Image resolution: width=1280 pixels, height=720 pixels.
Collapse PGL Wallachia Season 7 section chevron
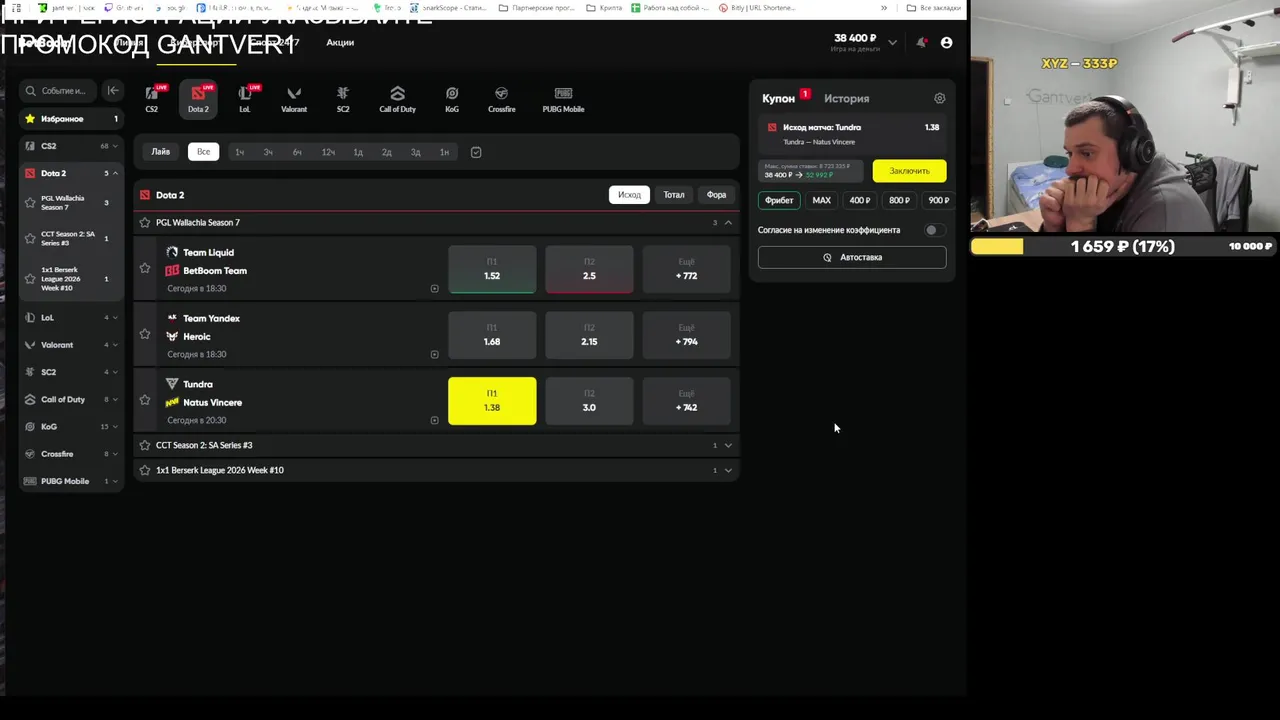pyautogui.click(x=728, y=222)
